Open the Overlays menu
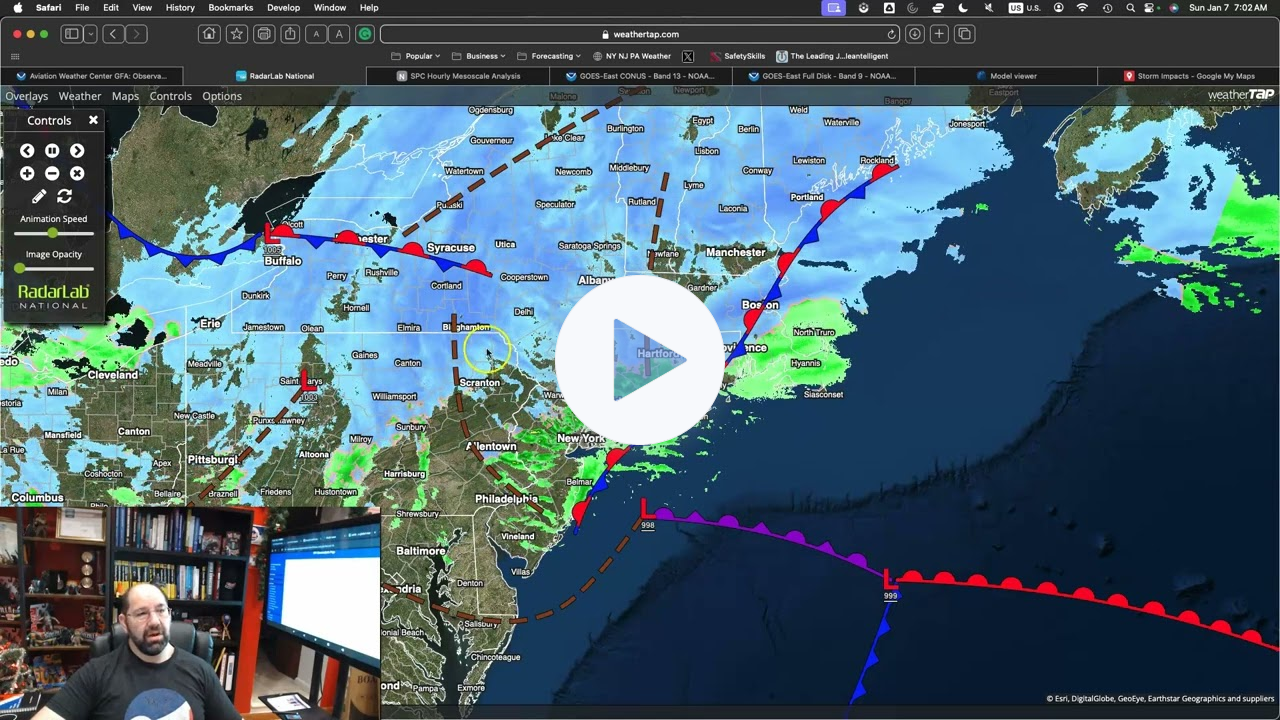1280x720 pixels. pos(26,95)
